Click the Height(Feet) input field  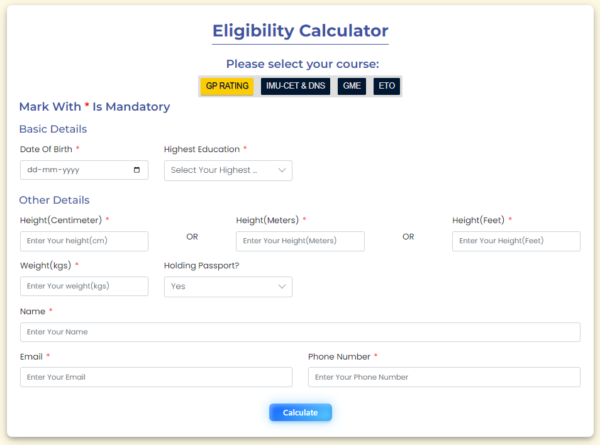point(516,241)
